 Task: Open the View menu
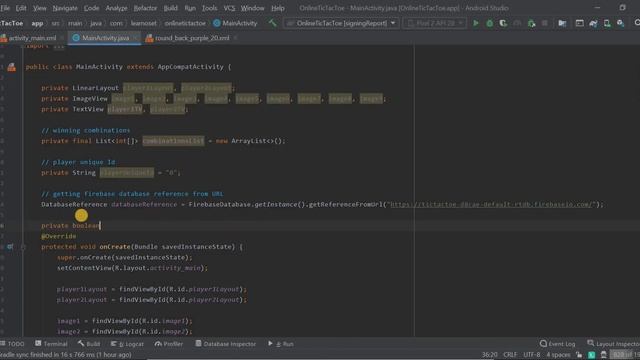pos(40,8)
